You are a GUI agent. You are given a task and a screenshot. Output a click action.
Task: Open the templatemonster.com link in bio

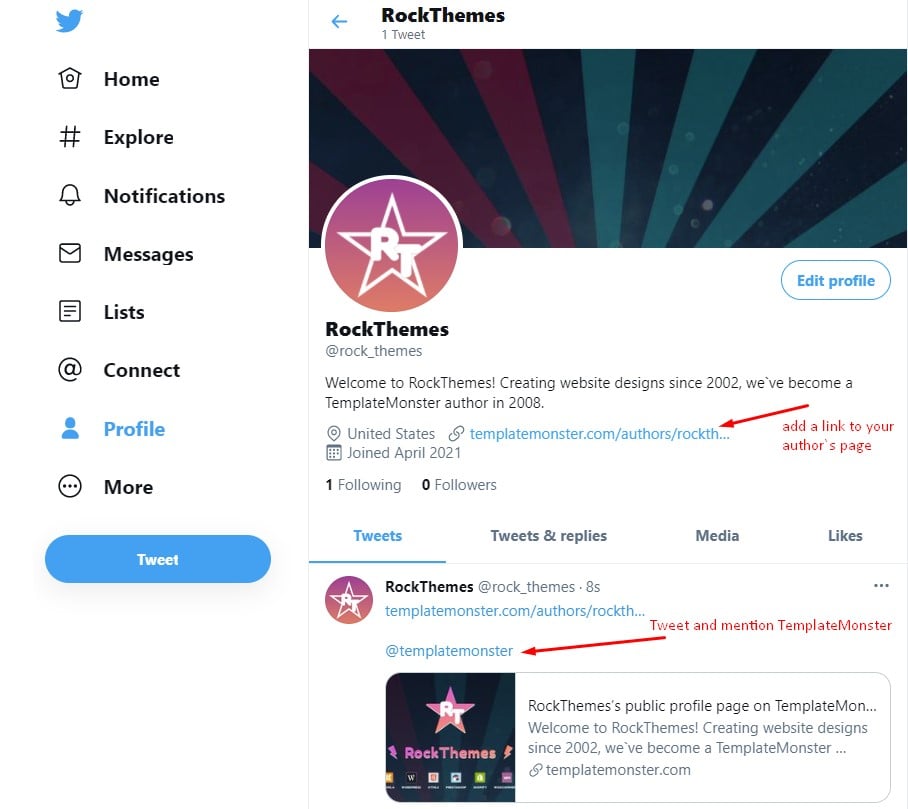click(x=599, y=434)
